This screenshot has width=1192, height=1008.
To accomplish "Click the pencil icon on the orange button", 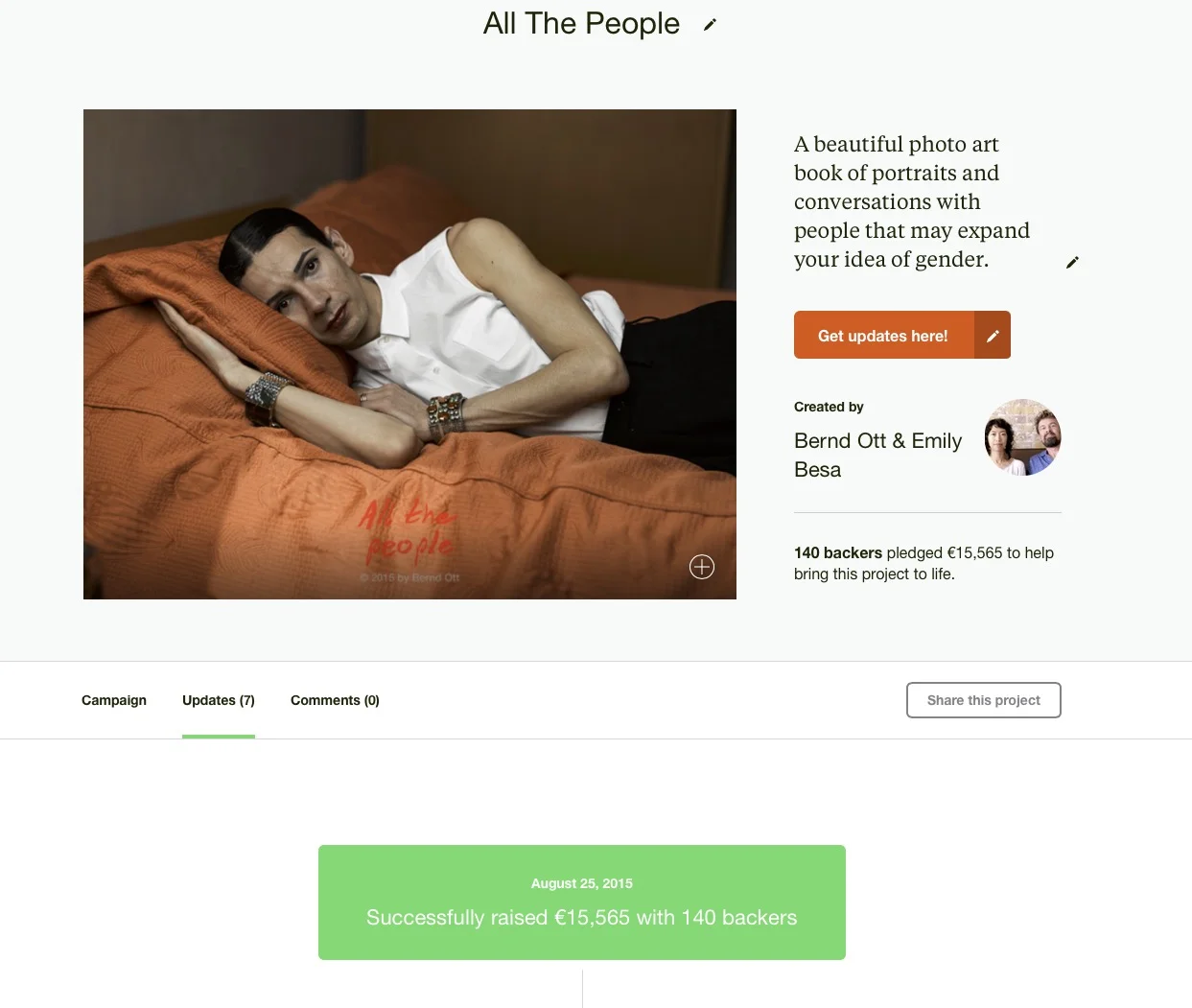I will pos(993,335).
